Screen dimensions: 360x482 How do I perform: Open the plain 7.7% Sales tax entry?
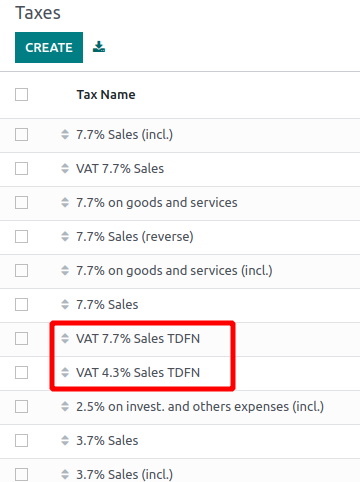pyautogui.click(x=107, y=305)
